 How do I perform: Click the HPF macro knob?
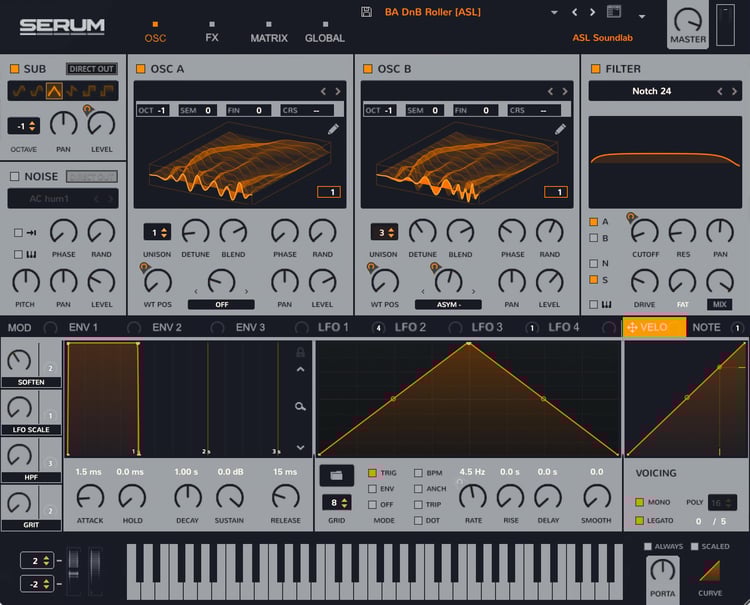(x=19, y=455)
